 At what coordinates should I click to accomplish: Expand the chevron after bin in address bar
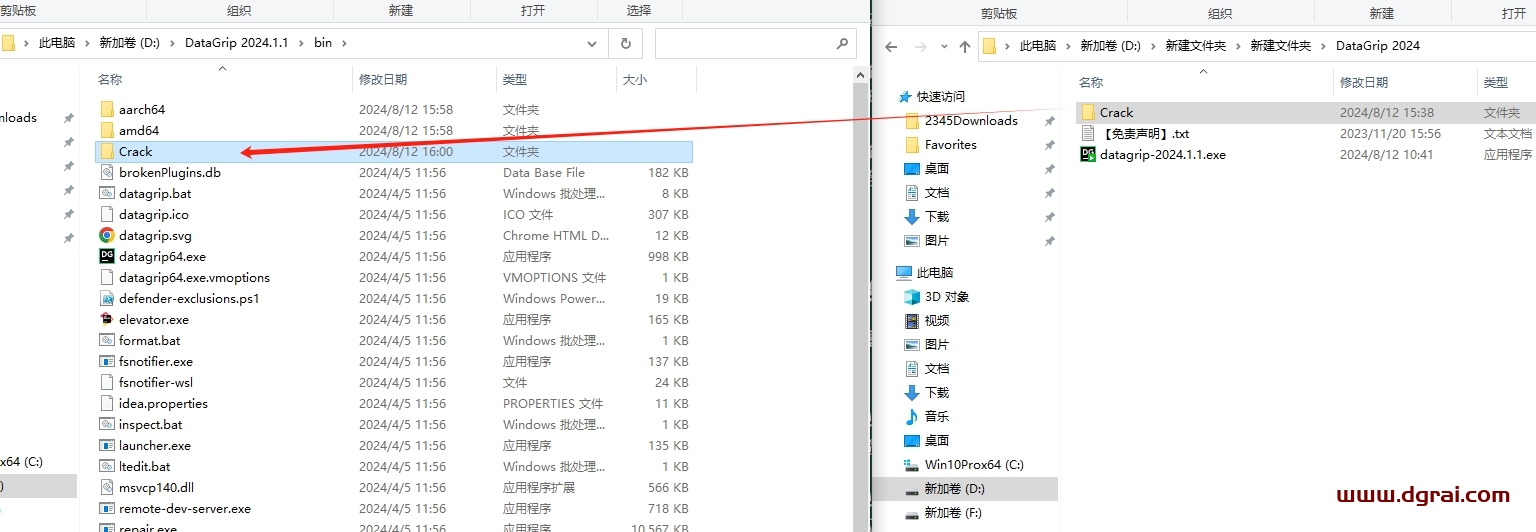pos(343,43)
